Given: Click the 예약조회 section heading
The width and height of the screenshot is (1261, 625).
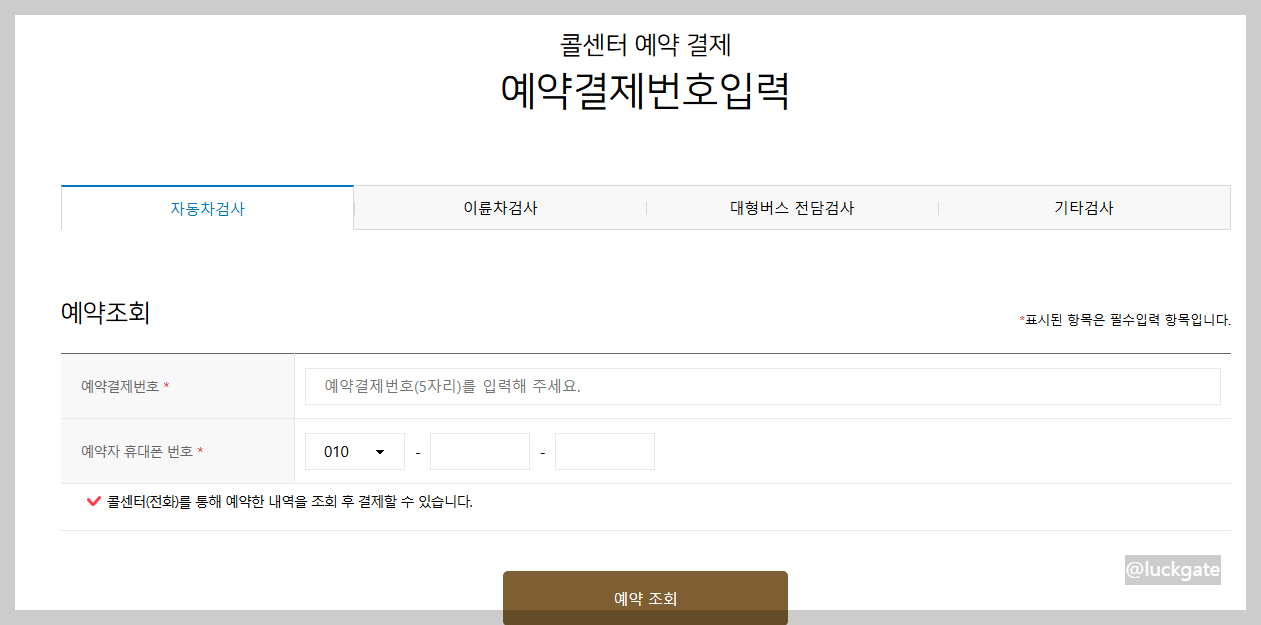Looking at the screenshot, I should tap(105, 313).
